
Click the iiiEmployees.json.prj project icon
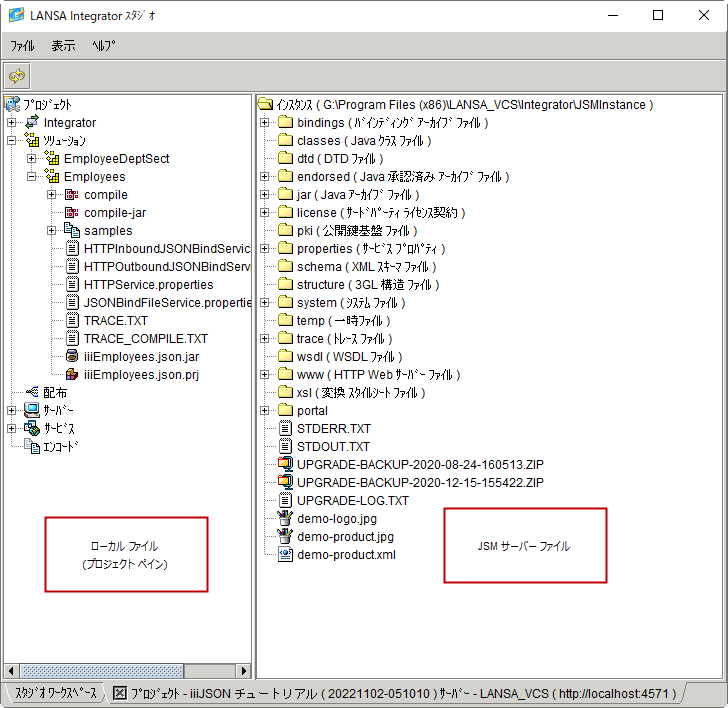click(x=72, y=374)
